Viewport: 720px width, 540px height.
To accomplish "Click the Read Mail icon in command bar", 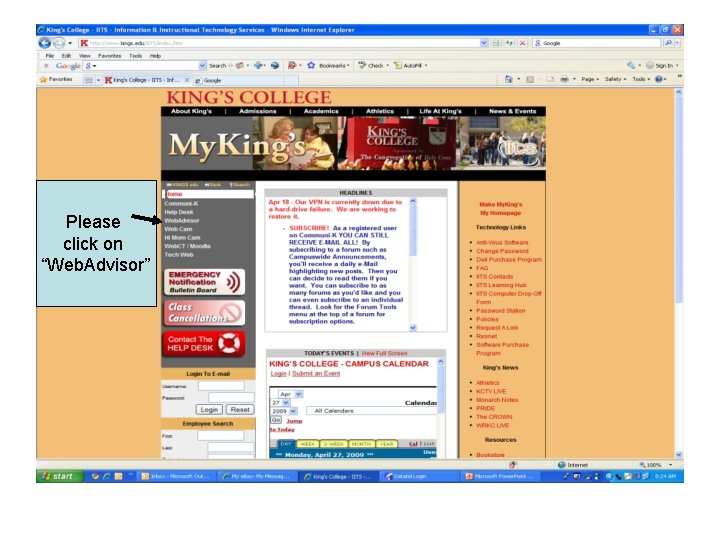I will point(550,79).
